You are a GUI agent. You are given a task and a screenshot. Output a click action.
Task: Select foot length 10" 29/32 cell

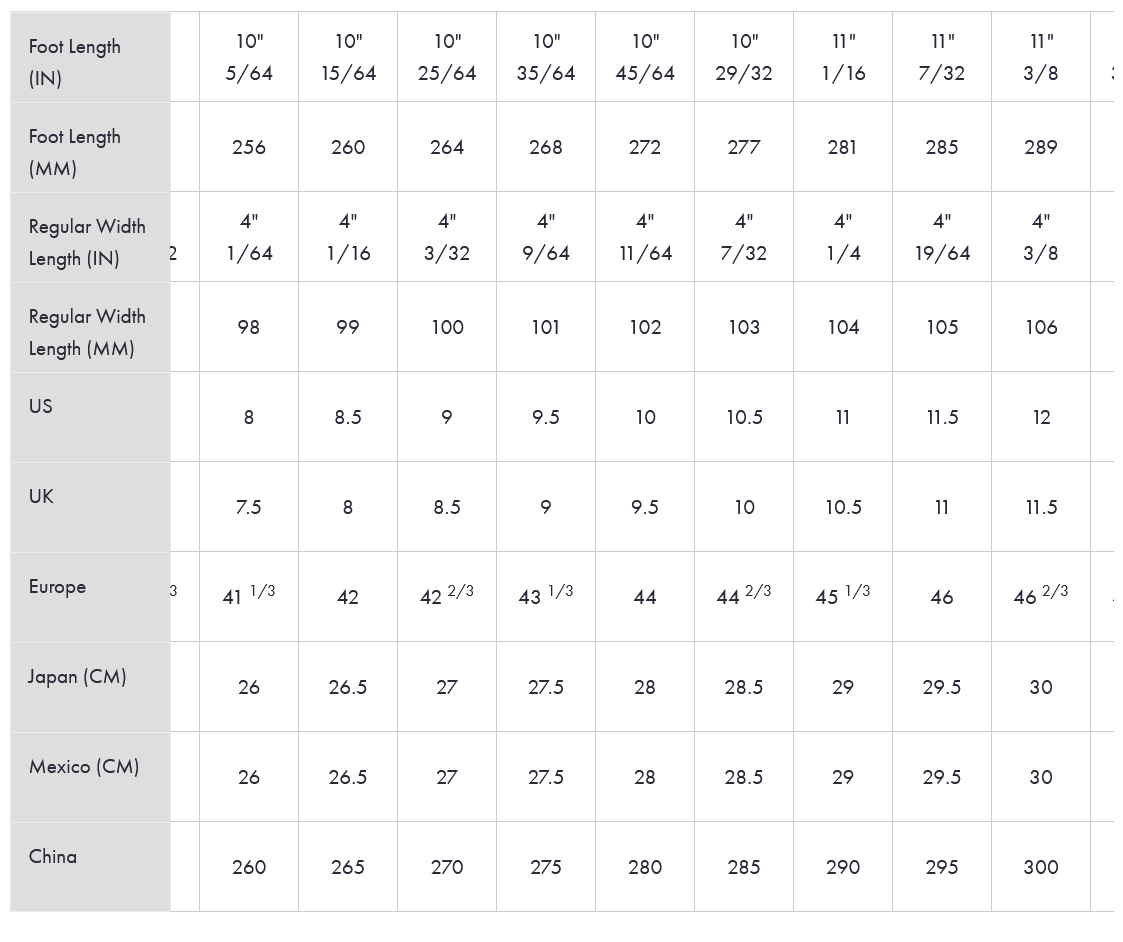(x=744, y=57)
